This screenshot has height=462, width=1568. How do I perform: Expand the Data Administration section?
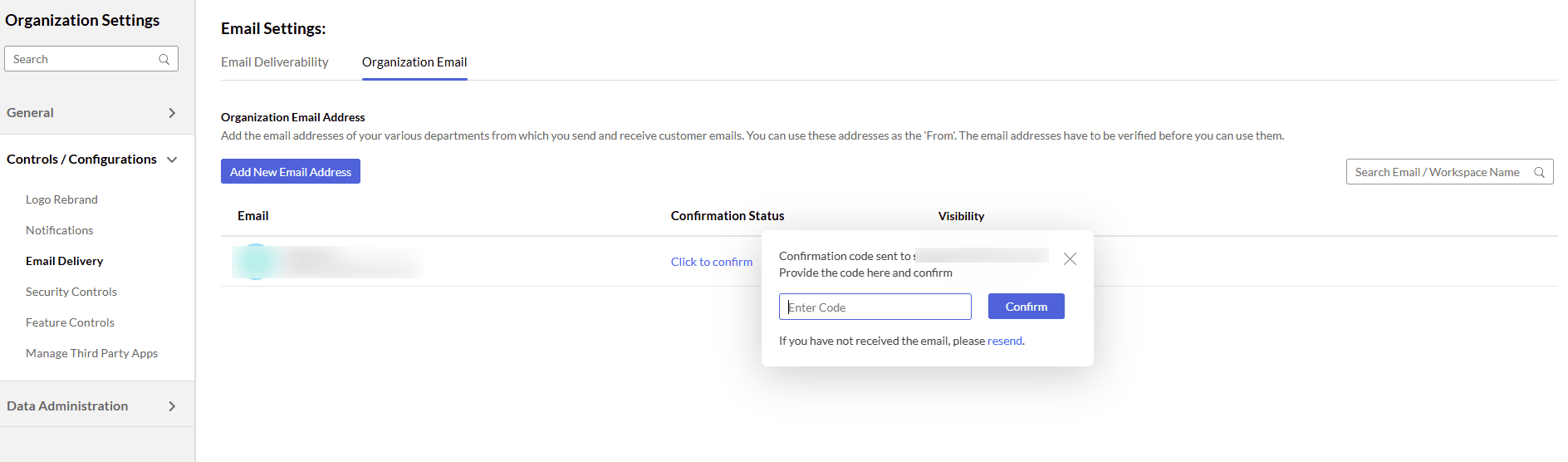[x=172, y=406]
